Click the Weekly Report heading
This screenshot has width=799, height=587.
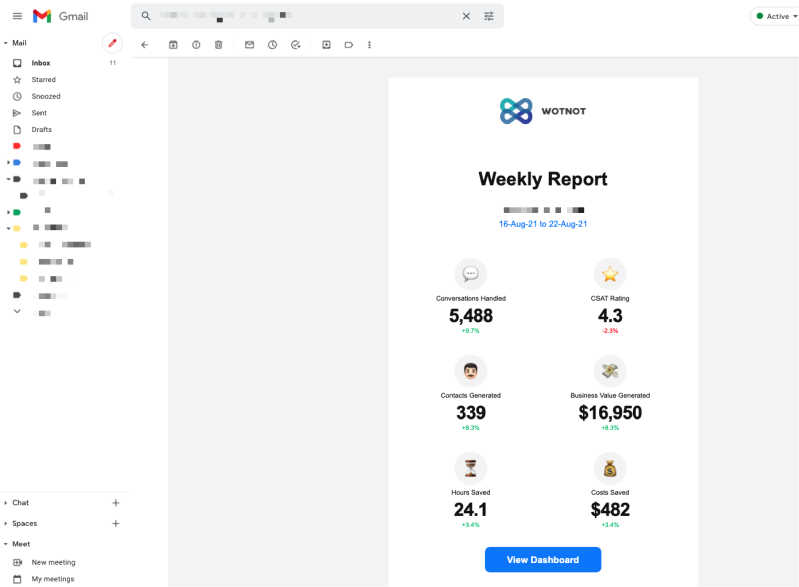click(x=543, y=179)
